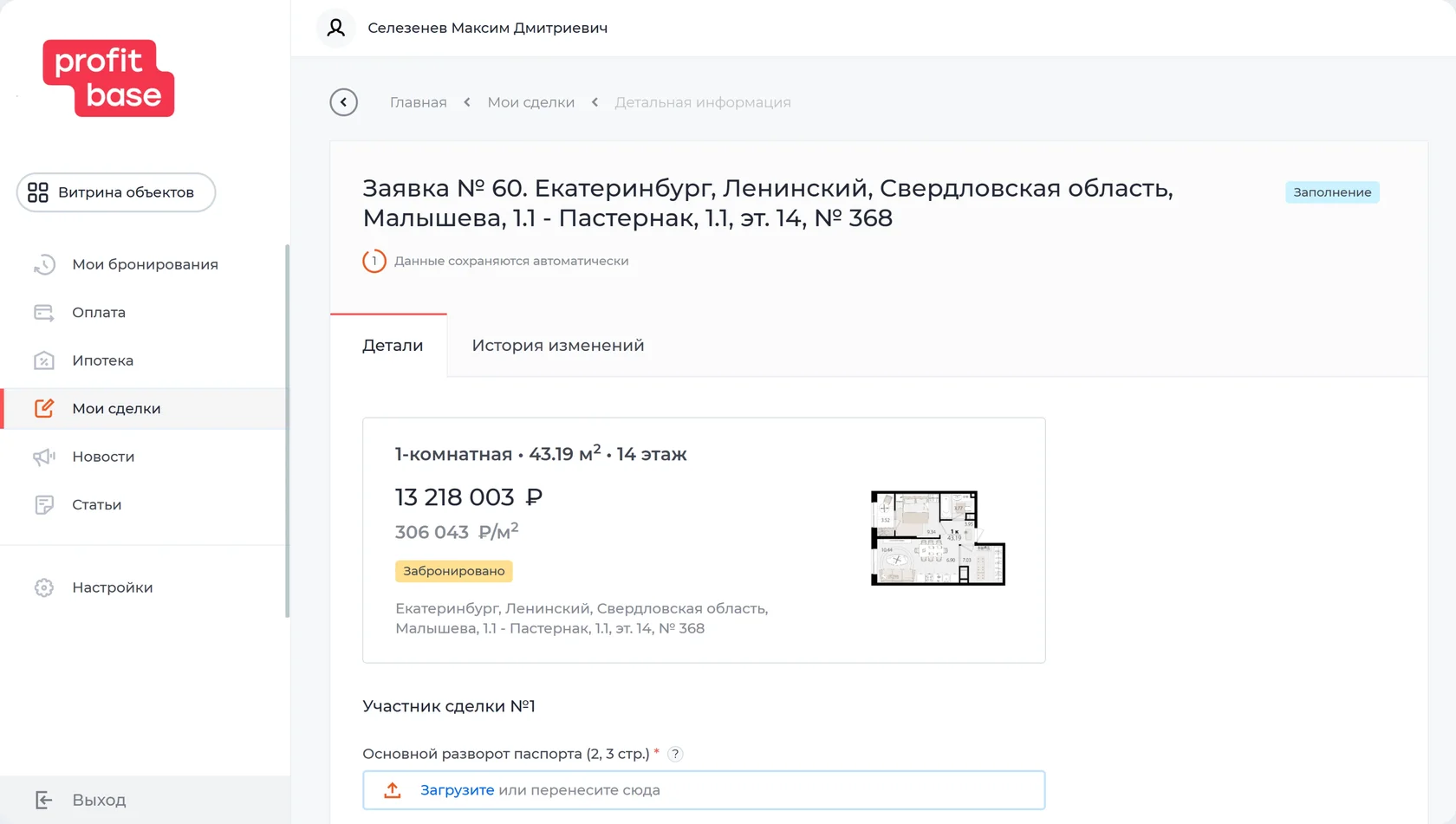Switch to История изменений tab
This screenshot has height=824, width=1456.
click(x=557, y=346)
